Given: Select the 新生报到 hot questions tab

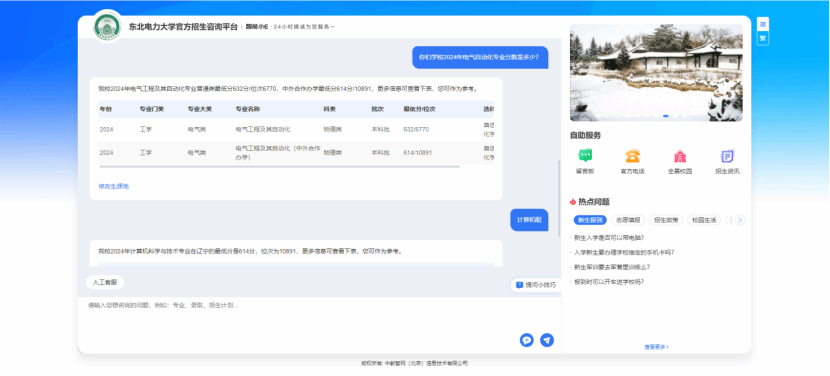Looking at the screenshot, I should 590,220.
